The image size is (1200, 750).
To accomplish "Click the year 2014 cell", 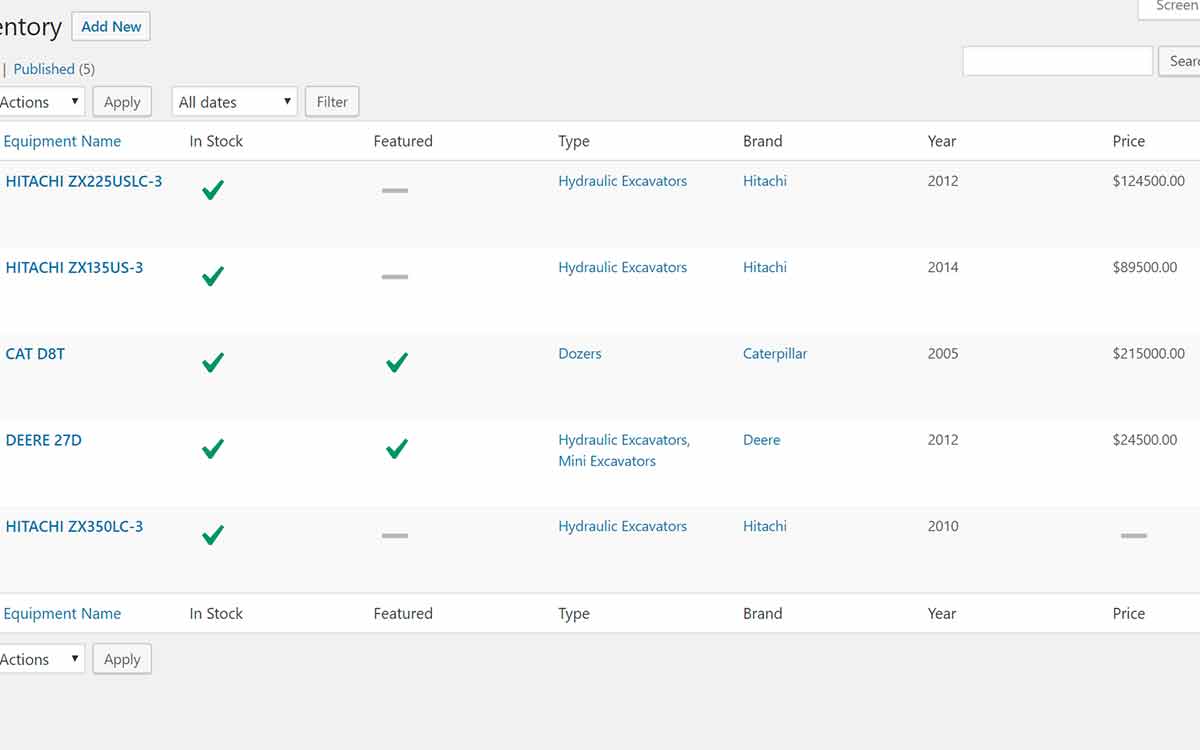I will (x=943, y=267).
